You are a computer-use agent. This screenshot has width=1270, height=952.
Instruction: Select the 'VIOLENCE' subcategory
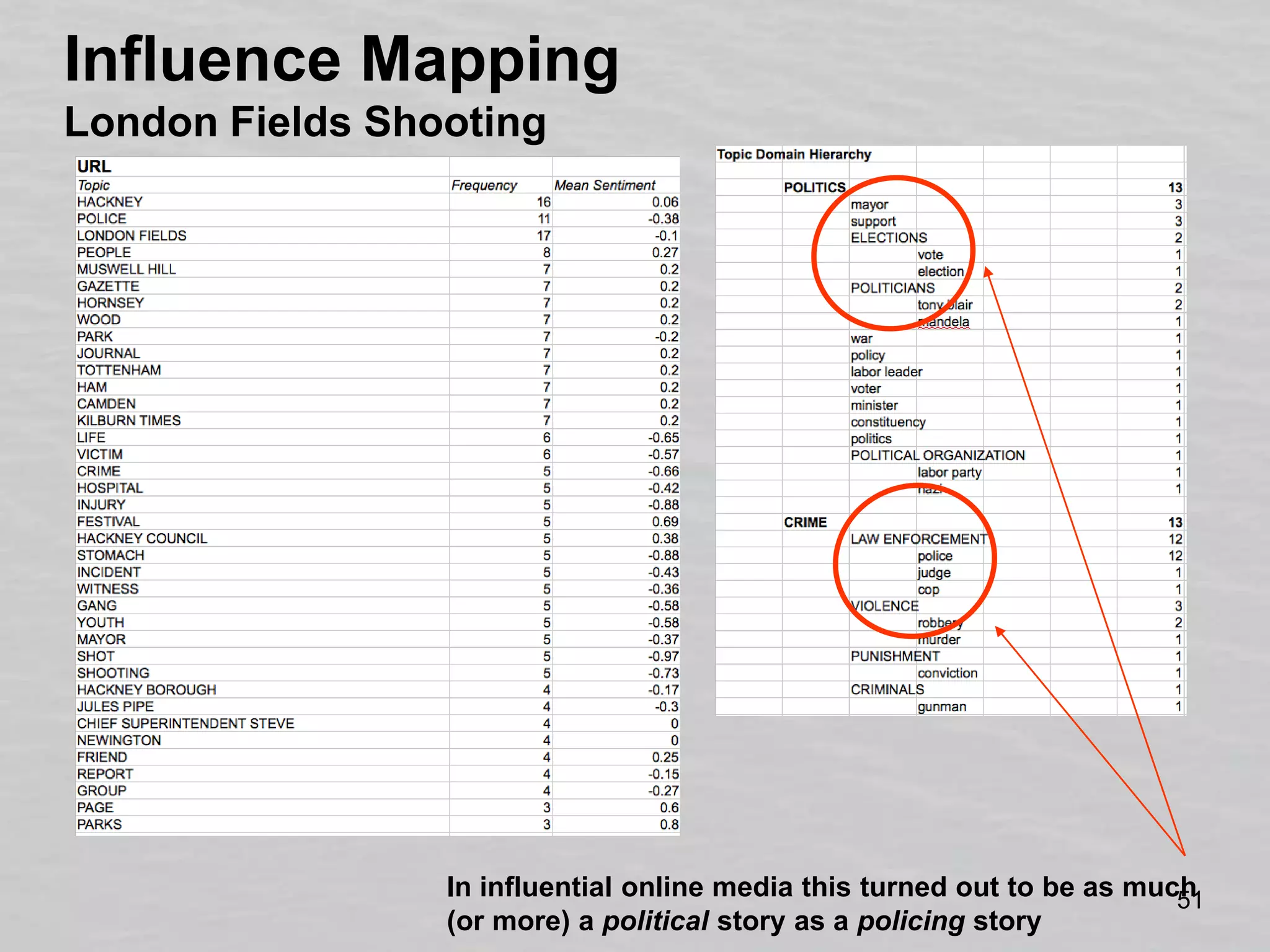click(x=884, y=606)
